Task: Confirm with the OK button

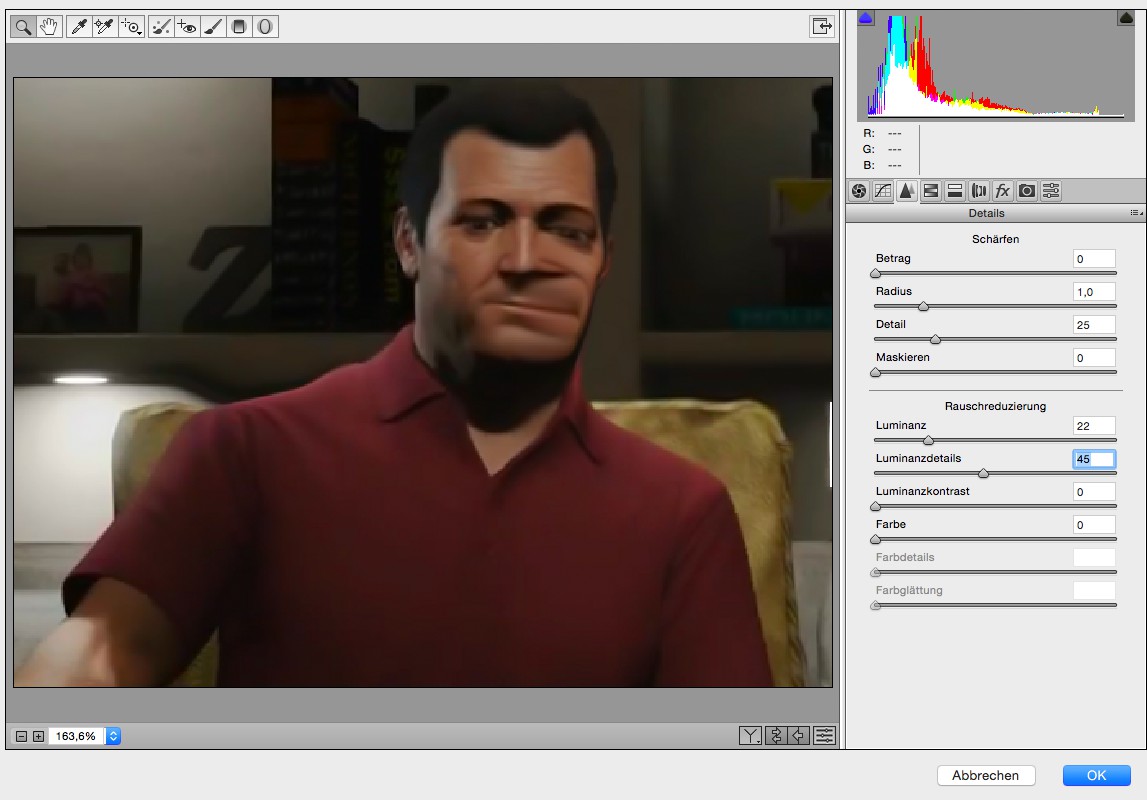Action: point(1096,775)
